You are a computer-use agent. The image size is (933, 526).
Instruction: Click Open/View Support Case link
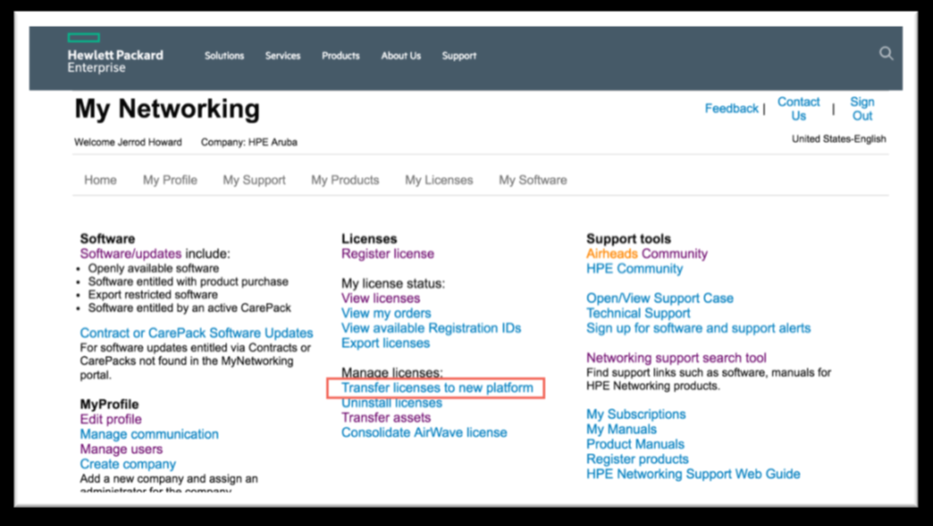click(659, 298)
